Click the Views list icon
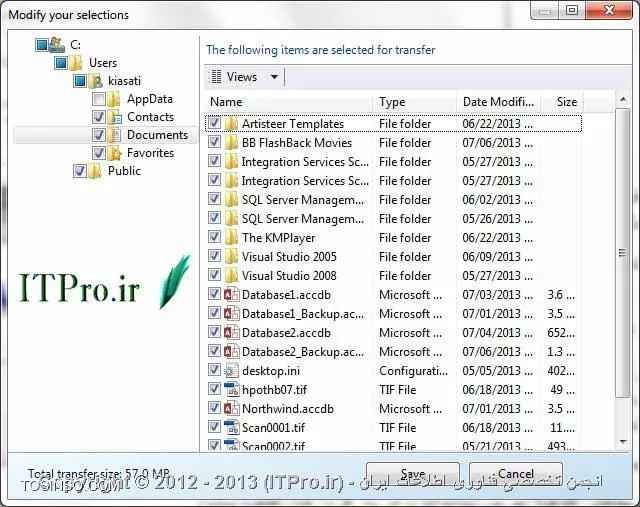 [216, 76]
